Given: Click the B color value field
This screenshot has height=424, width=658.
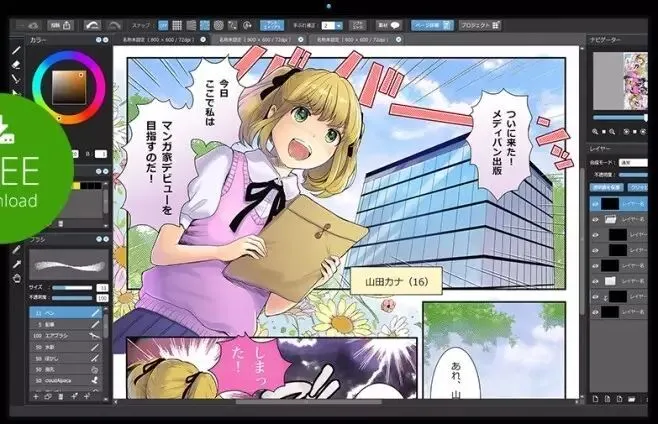Looking at the screenshot, I should 101,154.
